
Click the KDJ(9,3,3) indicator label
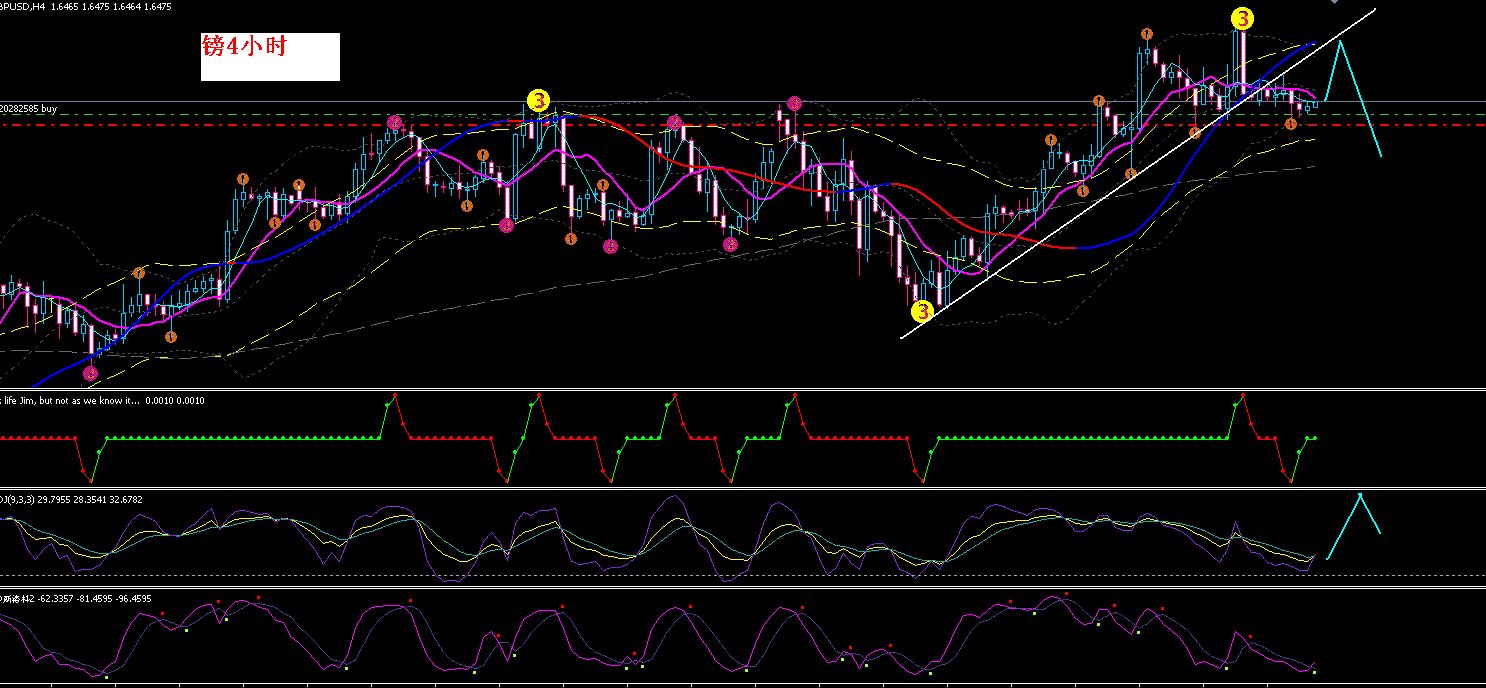pos(73,498)
